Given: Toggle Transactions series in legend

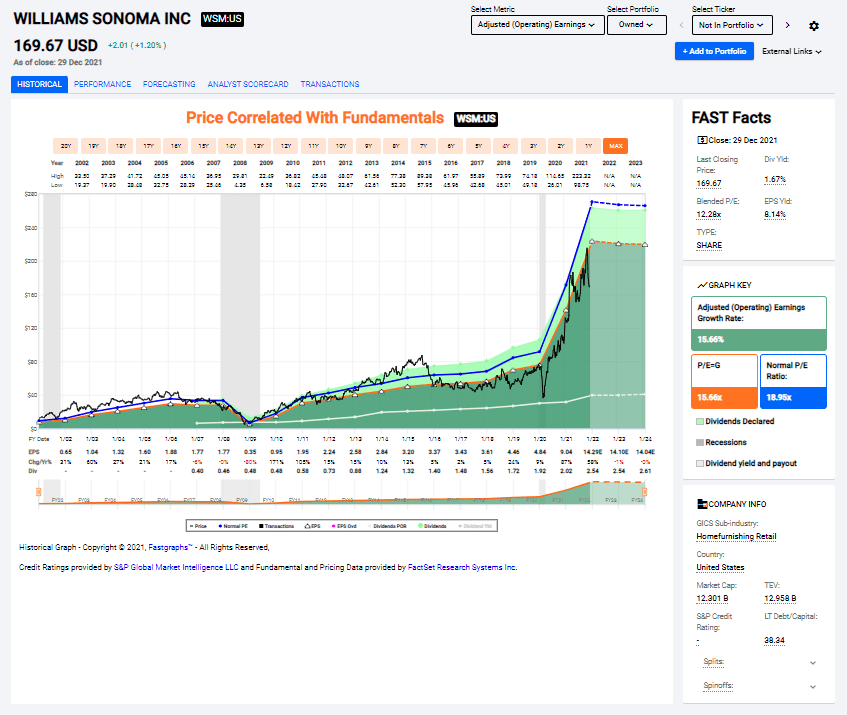Looking at the screenshot, I should [276, 526].
